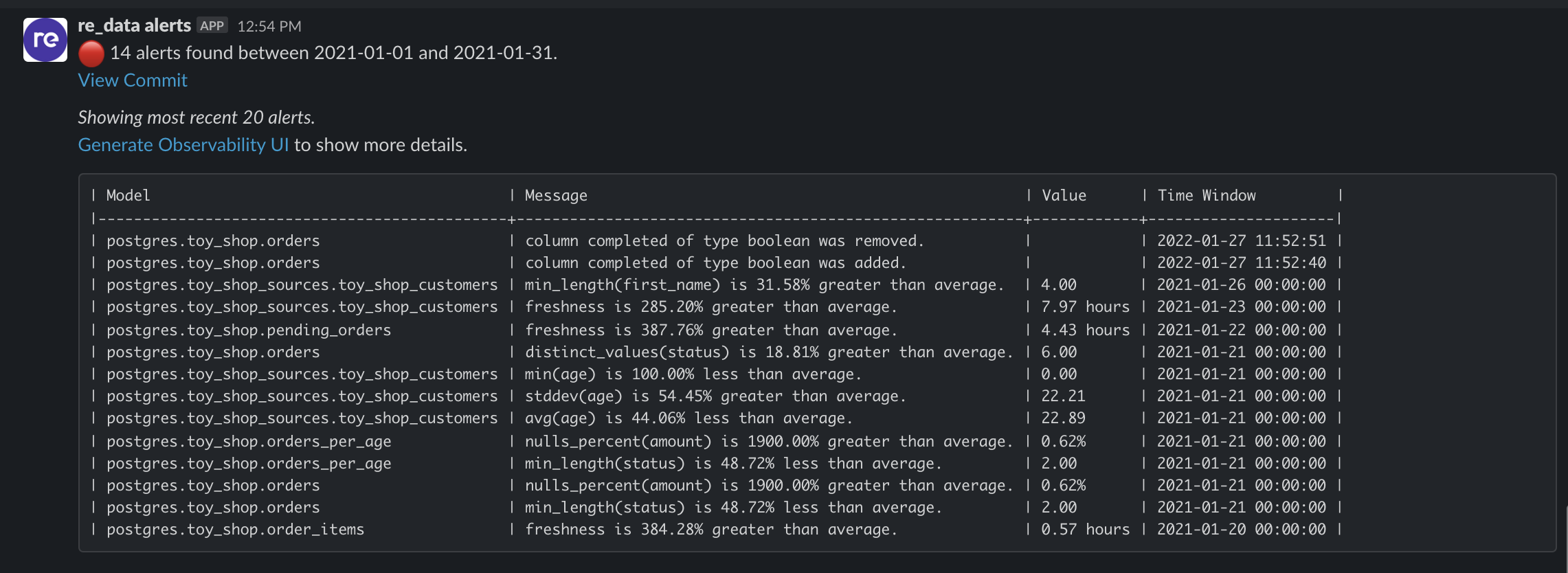Click value '4.43 hours'
This screenshot has width=1568, height=573.
[x=1085, y=330]
